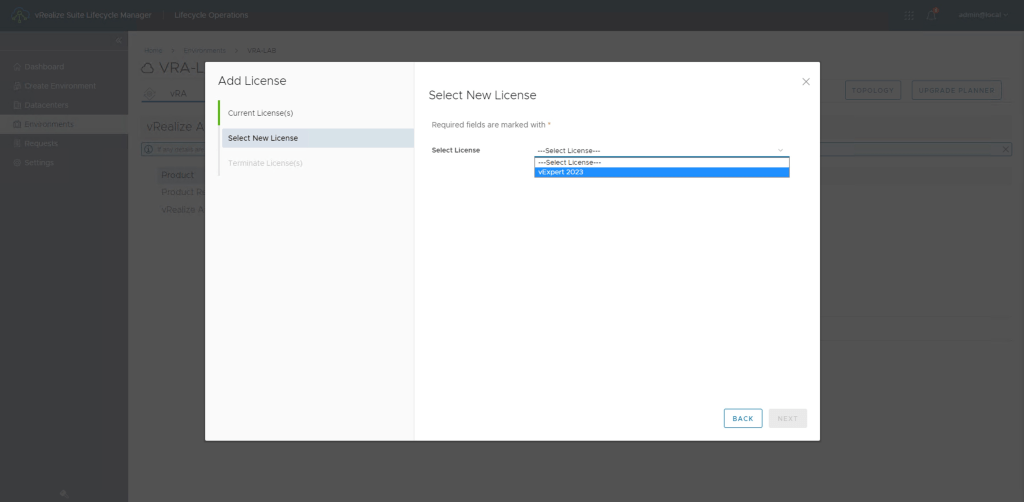Open Environments in the sidebar
1024x502 pixels.
(x=49, y=124)
